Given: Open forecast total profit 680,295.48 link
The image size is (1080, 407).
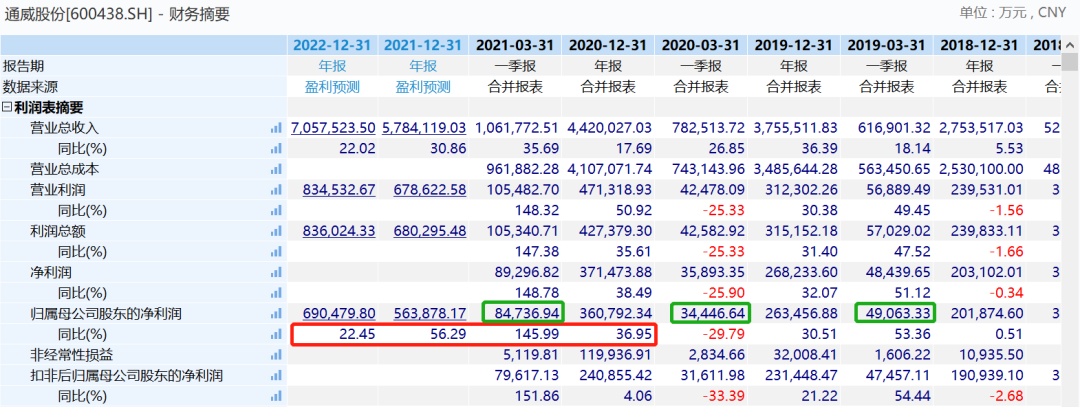Looking at the screenshot, I should coord(430,231).
